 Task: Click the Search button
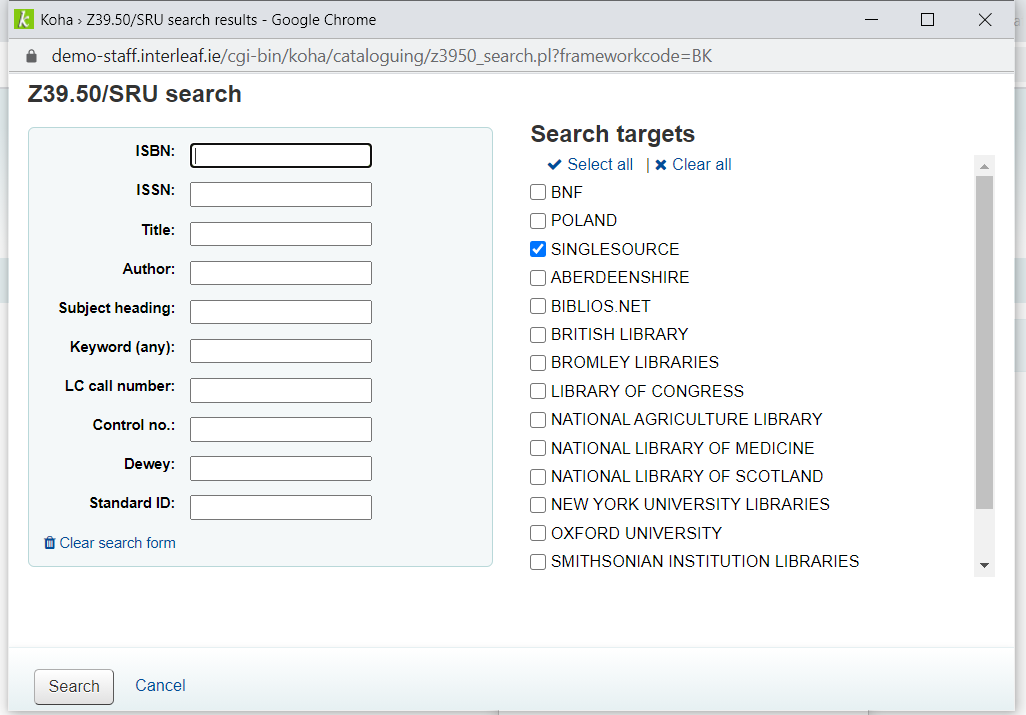pos(74,686)
